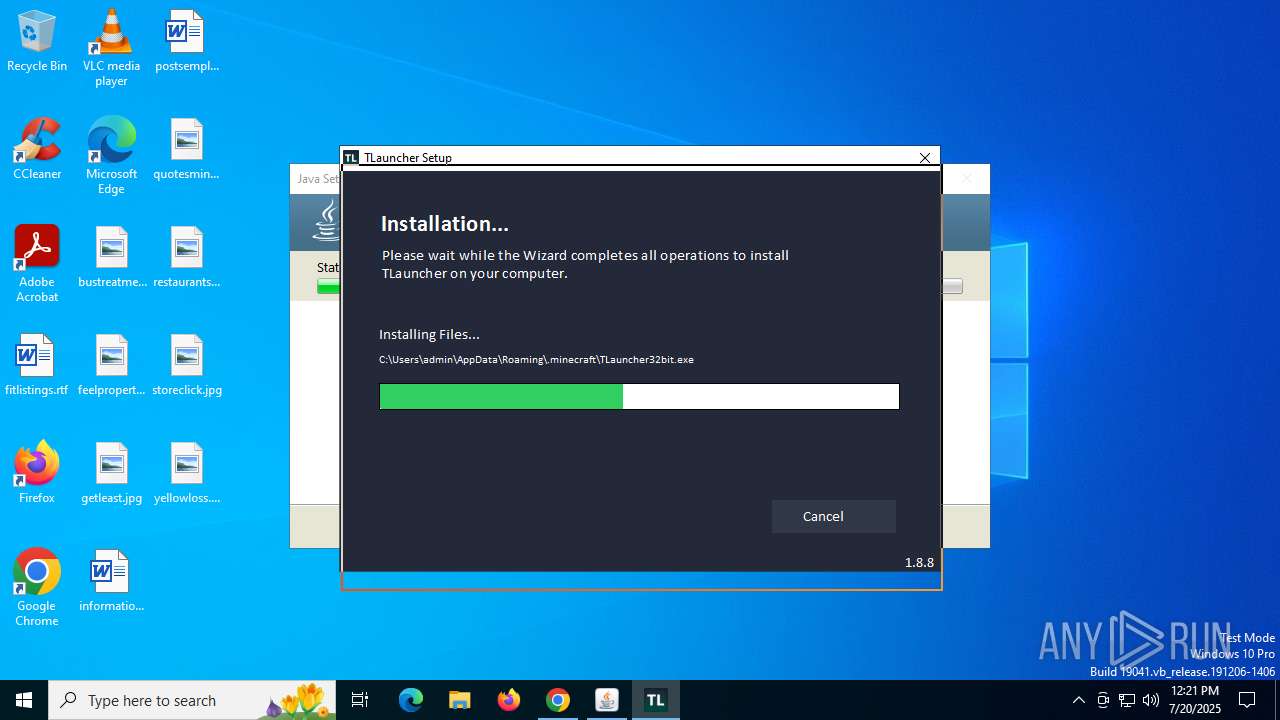Select the VLC media player shortcut
1280x720 pixels.
click(x=111, y=48)
